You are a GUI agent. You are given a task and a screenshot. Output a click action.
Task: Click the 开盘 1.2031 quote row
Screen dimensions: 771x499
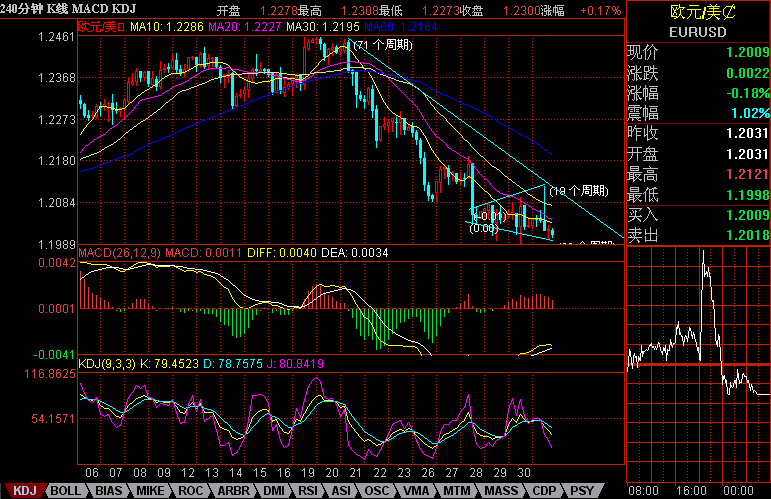[x=698, y=154]
